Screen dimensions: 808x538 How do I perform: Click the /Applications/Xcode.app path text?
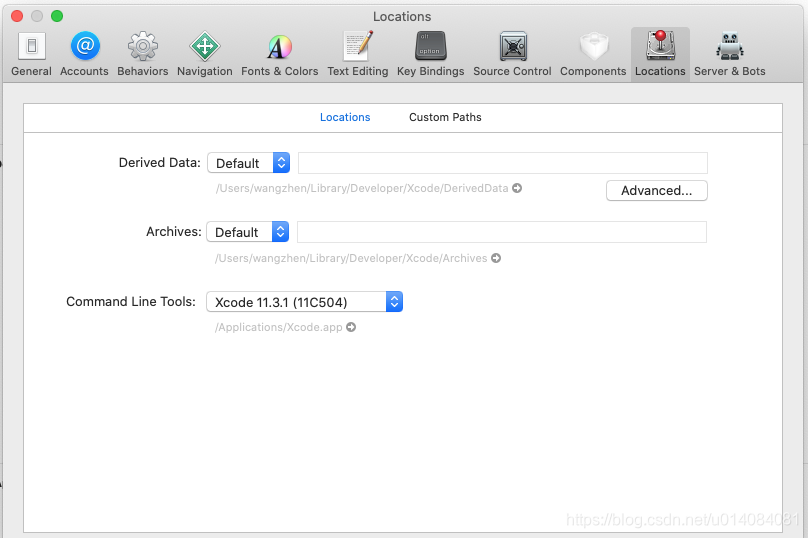[x=279, y=327]
